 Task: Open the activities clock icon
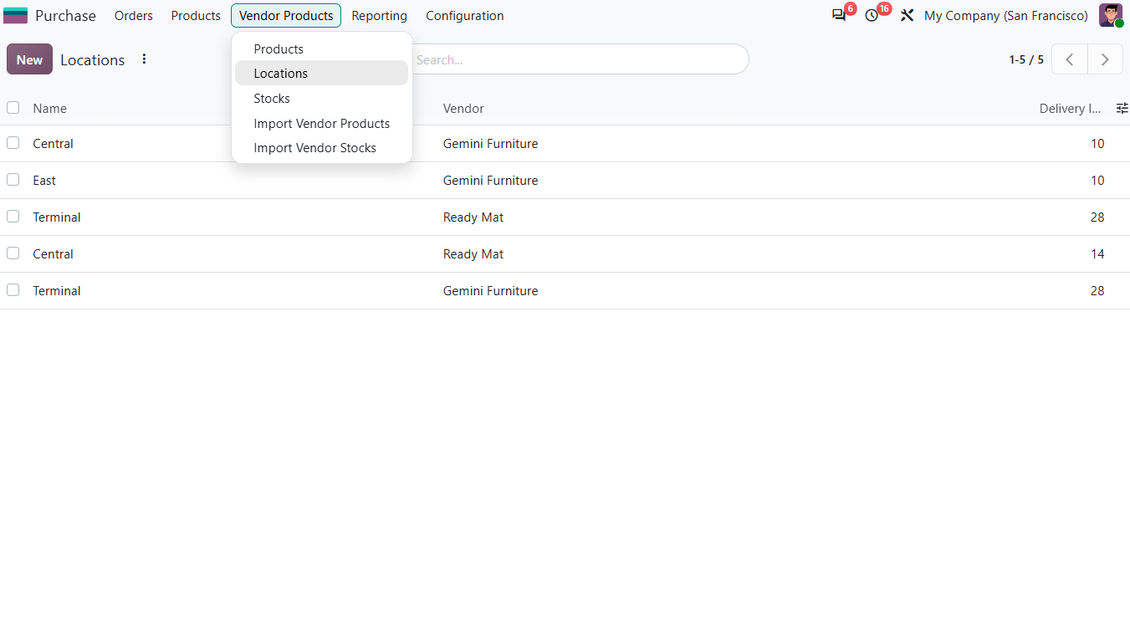(871, 15)
